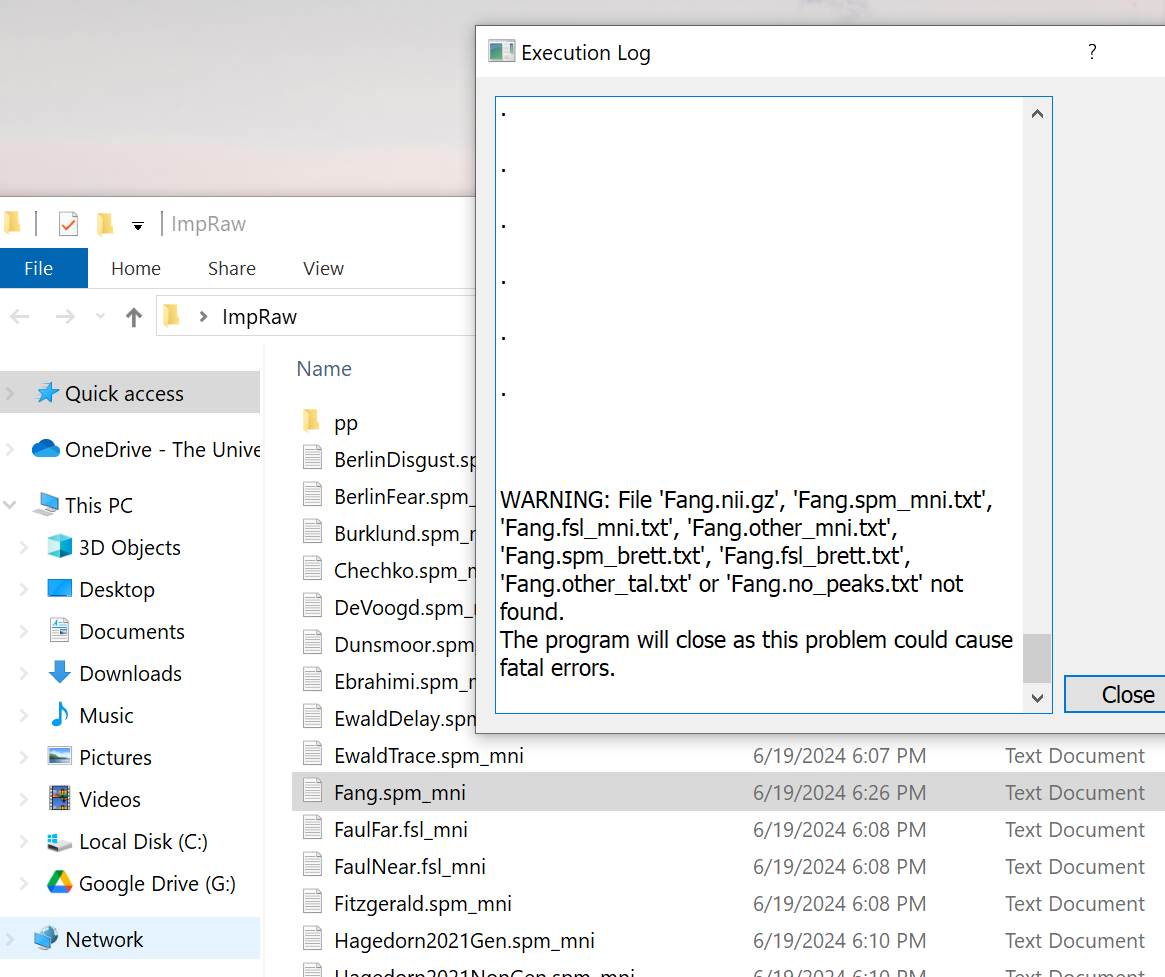
Task: Expand the This PC tree node
Action: [x=10, y=505]
